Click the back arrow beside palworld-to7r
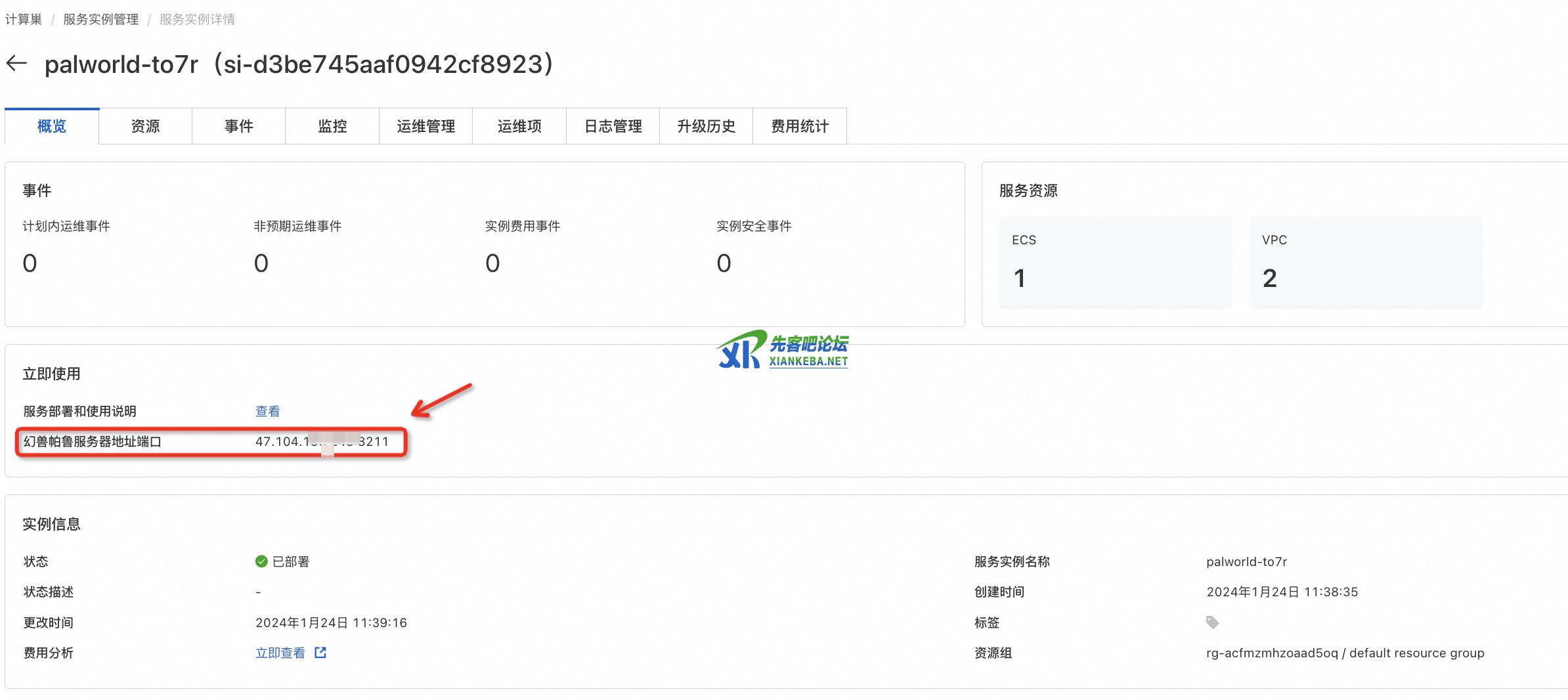The width and height of the screenshot is (1568, 700). tap(16, 64)
